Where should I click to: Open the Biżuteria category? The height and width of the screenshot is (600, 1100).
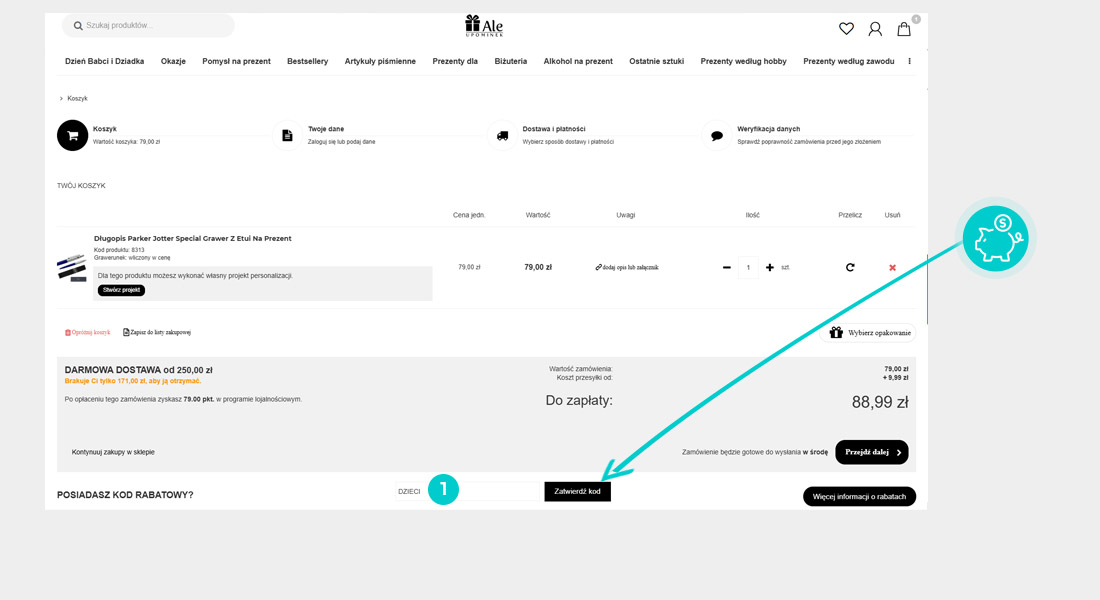point(510,61)
